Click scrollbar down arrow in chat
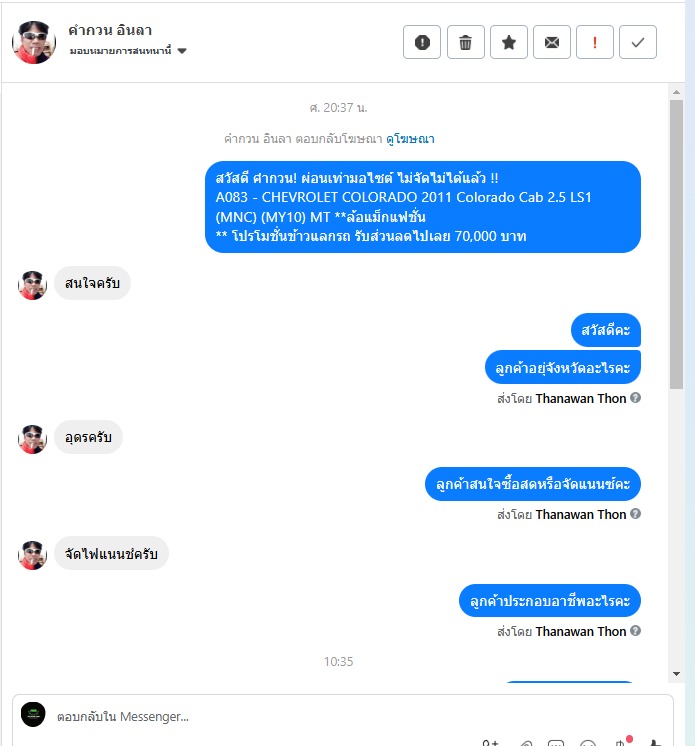This screenshot has height=746, width=695. [x=676, y=674]
